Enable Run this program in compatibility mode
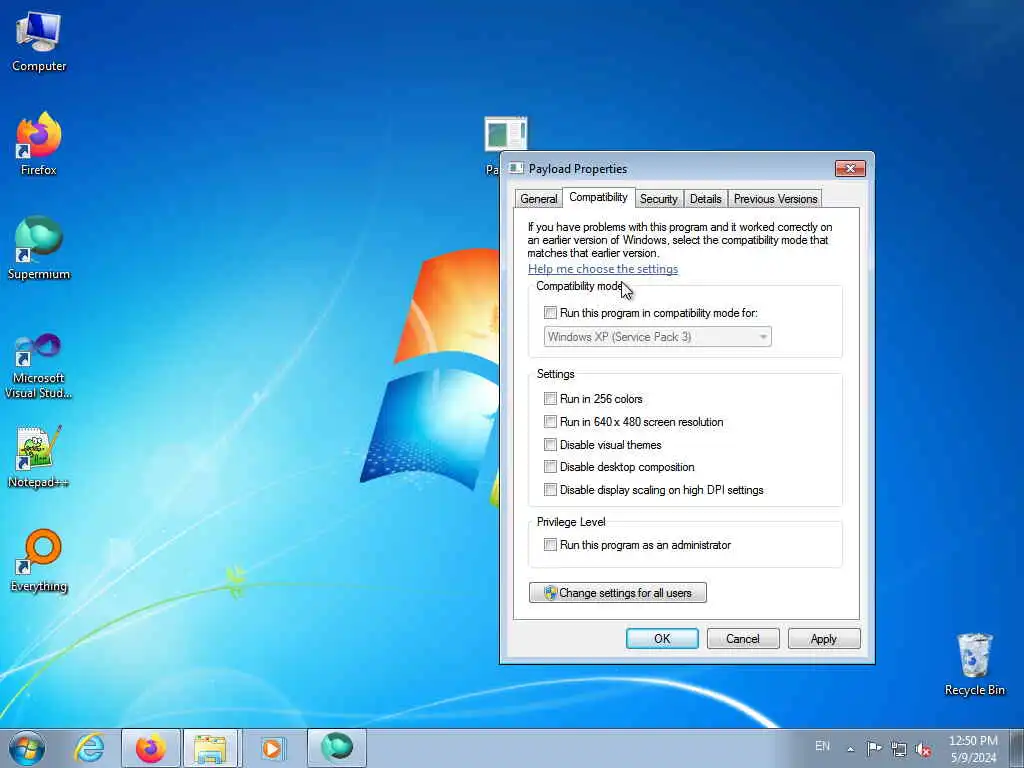 [551, 313]
